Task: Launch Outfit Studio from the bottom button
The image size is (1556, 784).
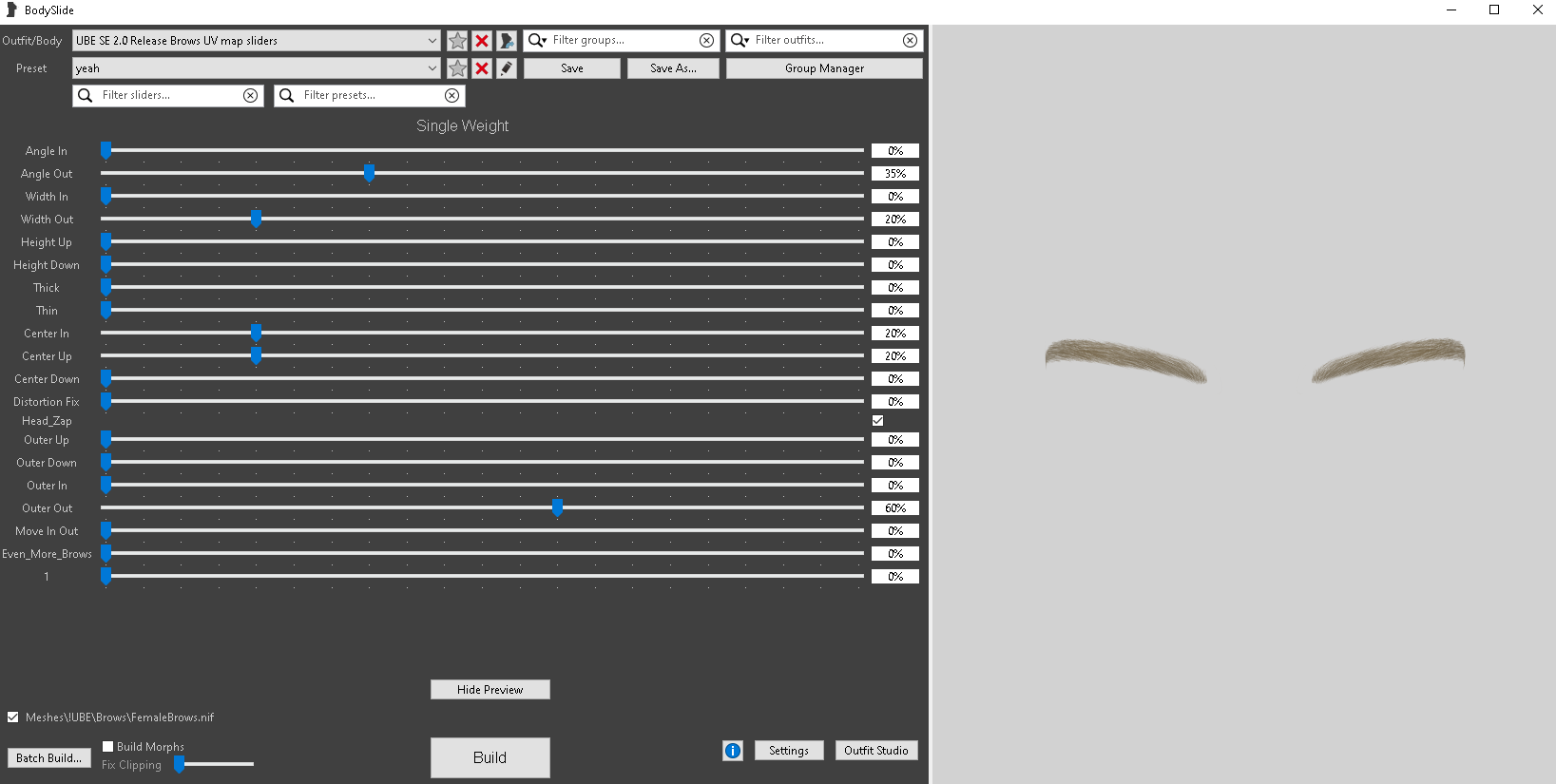Action: [x=876, y=751]
